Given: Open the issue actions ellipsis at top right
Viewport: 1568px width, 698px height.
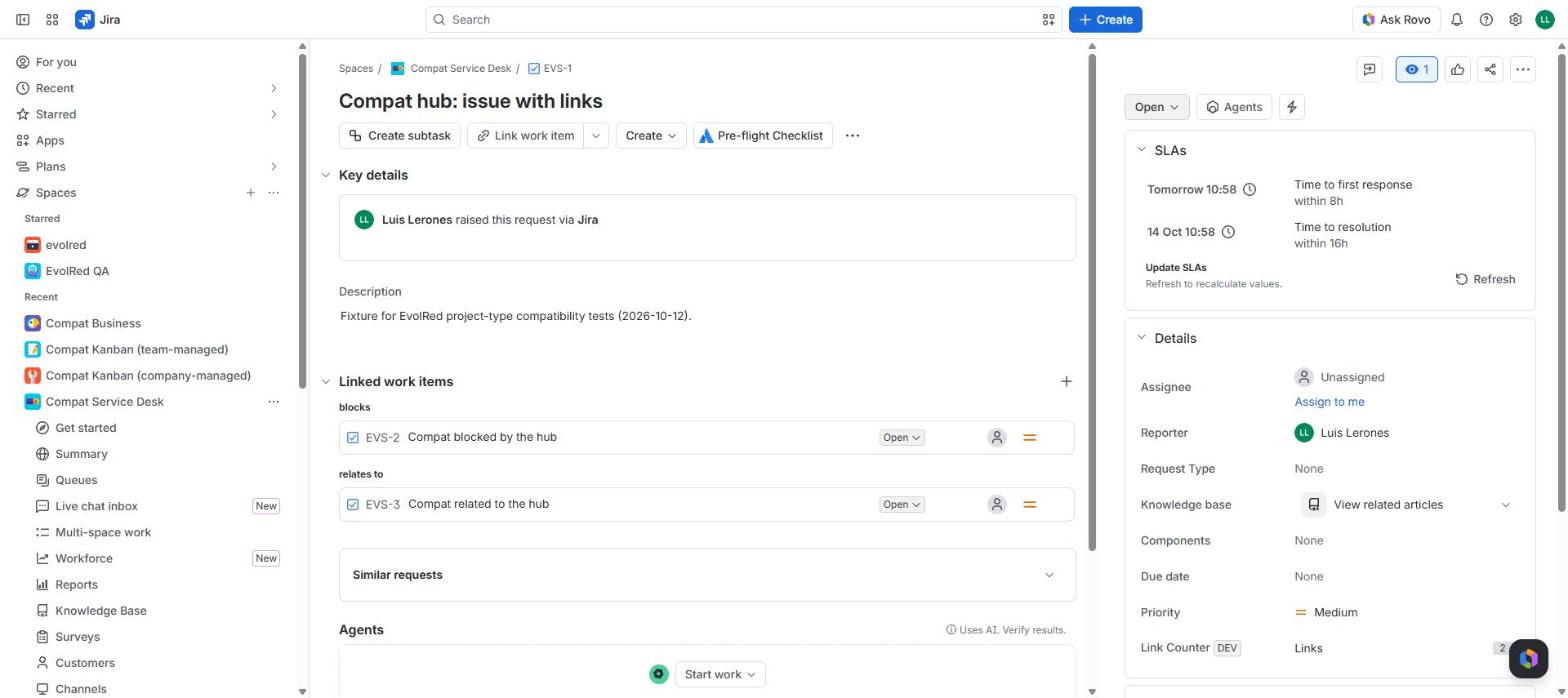Looking at the screenshot, I should [1522, 69].
